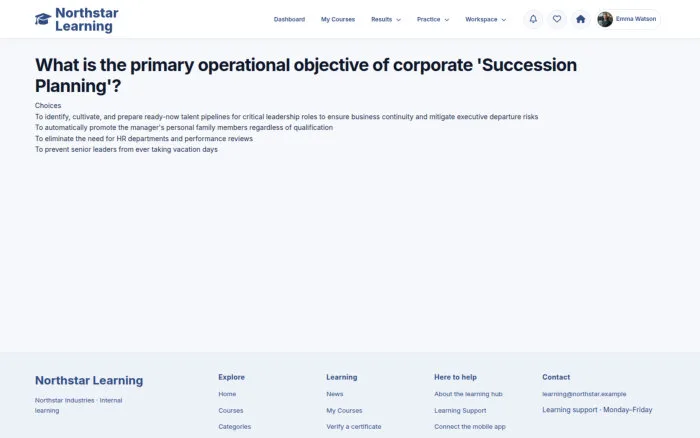
Task: Click the graduation cap logo icon
Action: (43, 19)
